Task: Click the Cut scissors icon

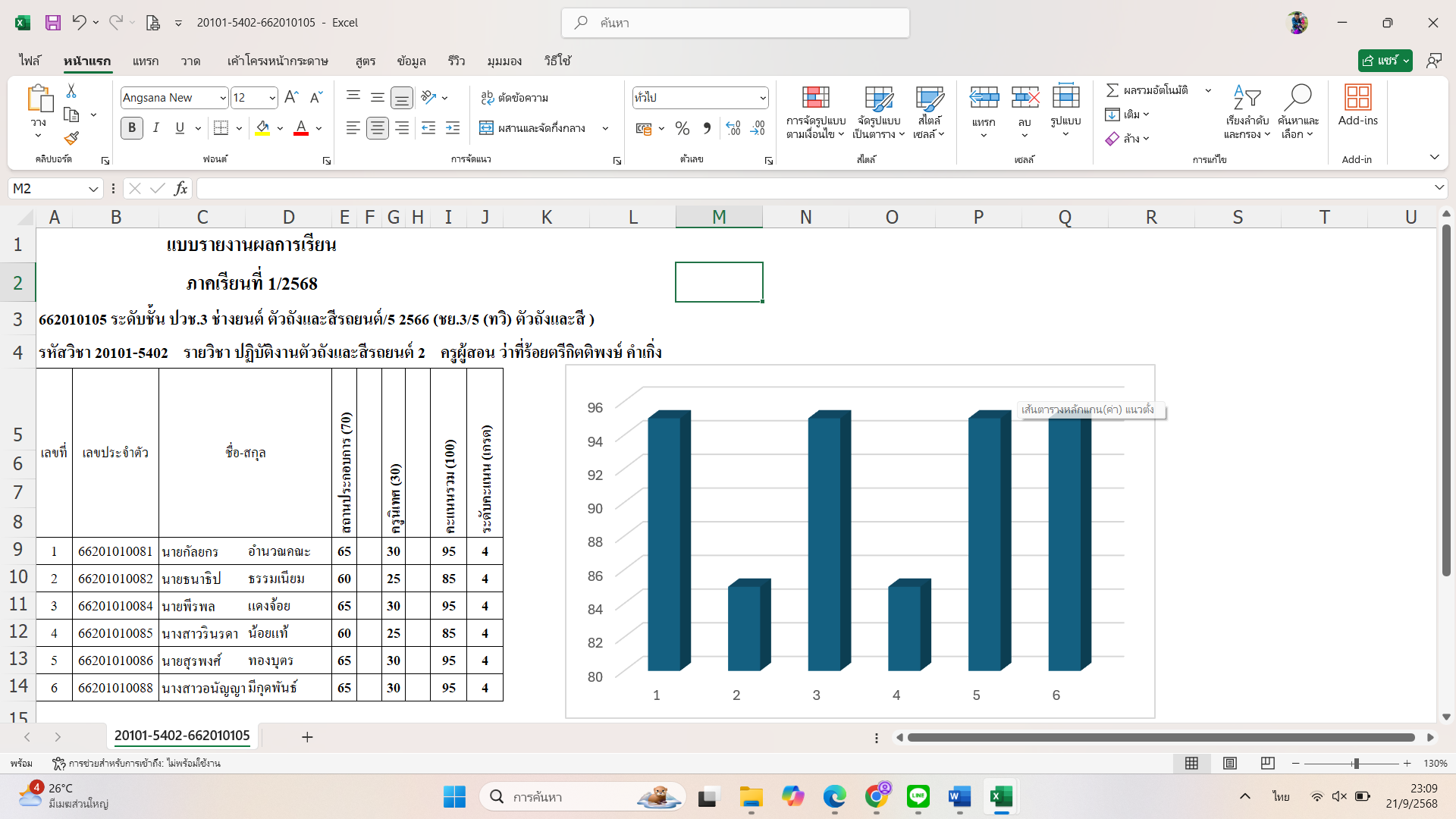Action: [71, 91]
